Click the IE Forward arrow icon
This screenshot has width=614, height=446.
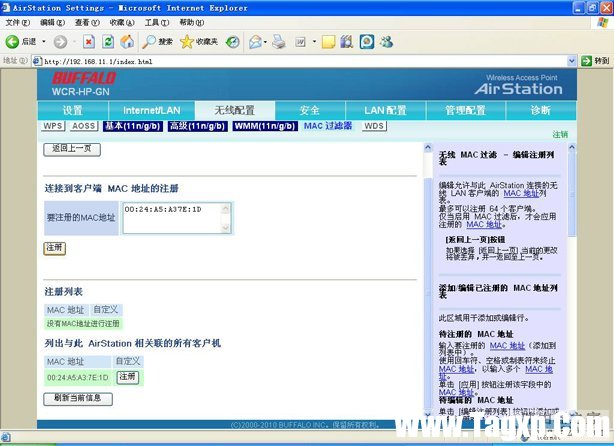coord(60,42)
